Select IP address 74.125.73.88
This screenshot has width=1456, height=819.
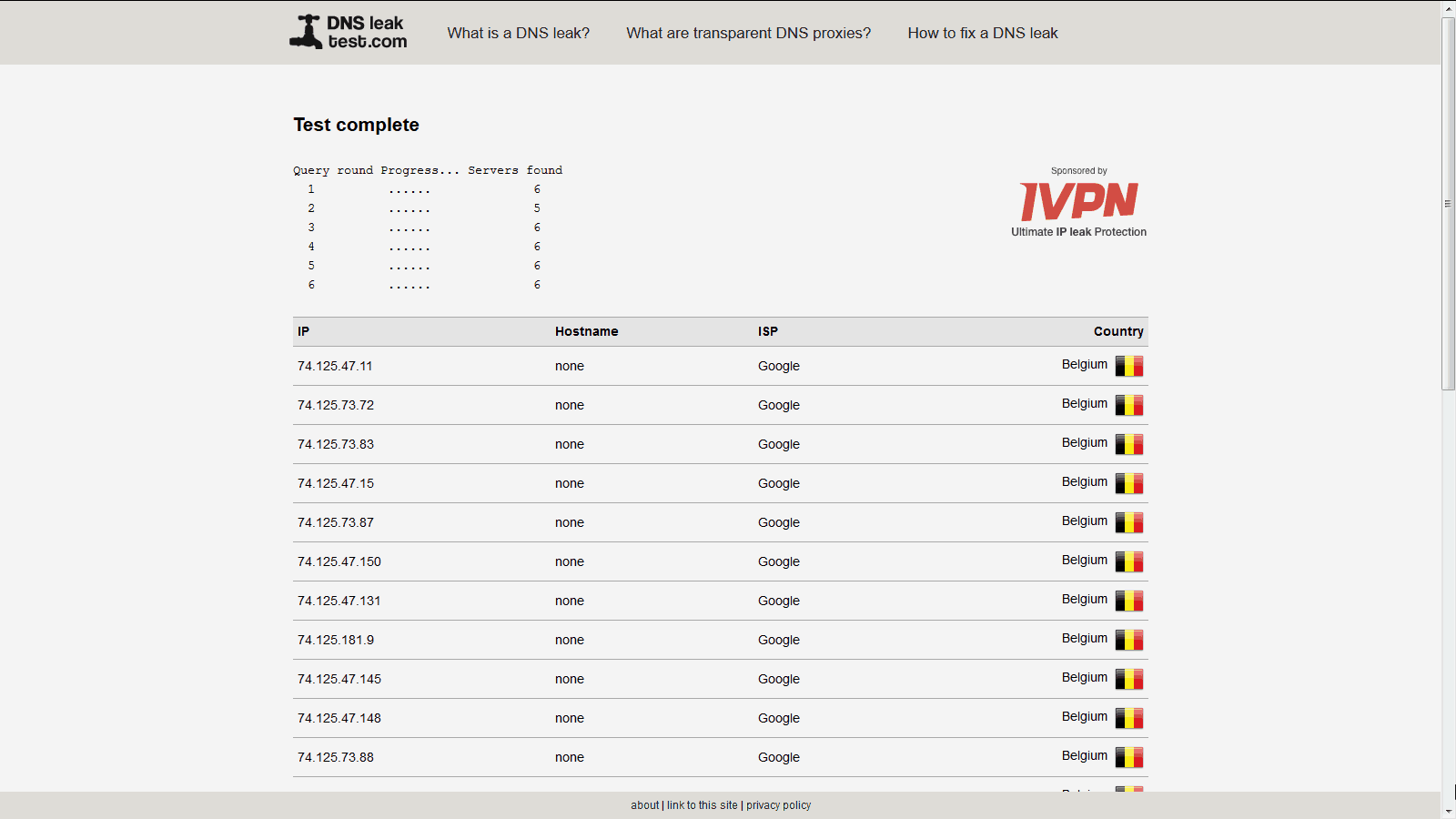[336, 757]
